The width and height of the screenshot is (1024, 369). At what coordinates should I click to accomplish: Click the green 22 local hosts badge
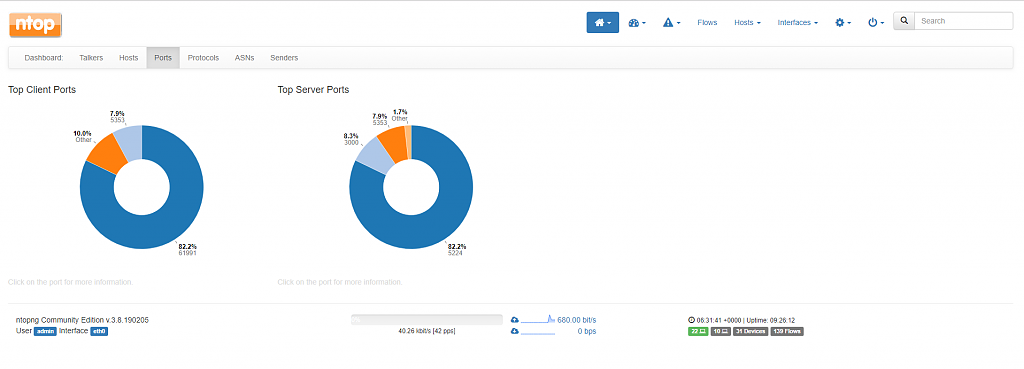[697, 331]
